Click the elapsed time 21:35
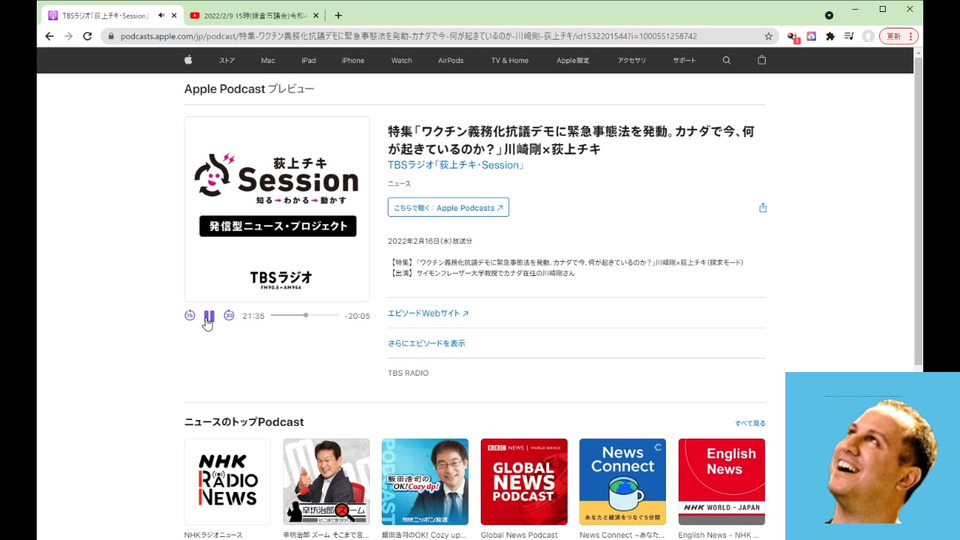Image resolution: width=960 pixels, height=540 pixels. coord(253,316)
